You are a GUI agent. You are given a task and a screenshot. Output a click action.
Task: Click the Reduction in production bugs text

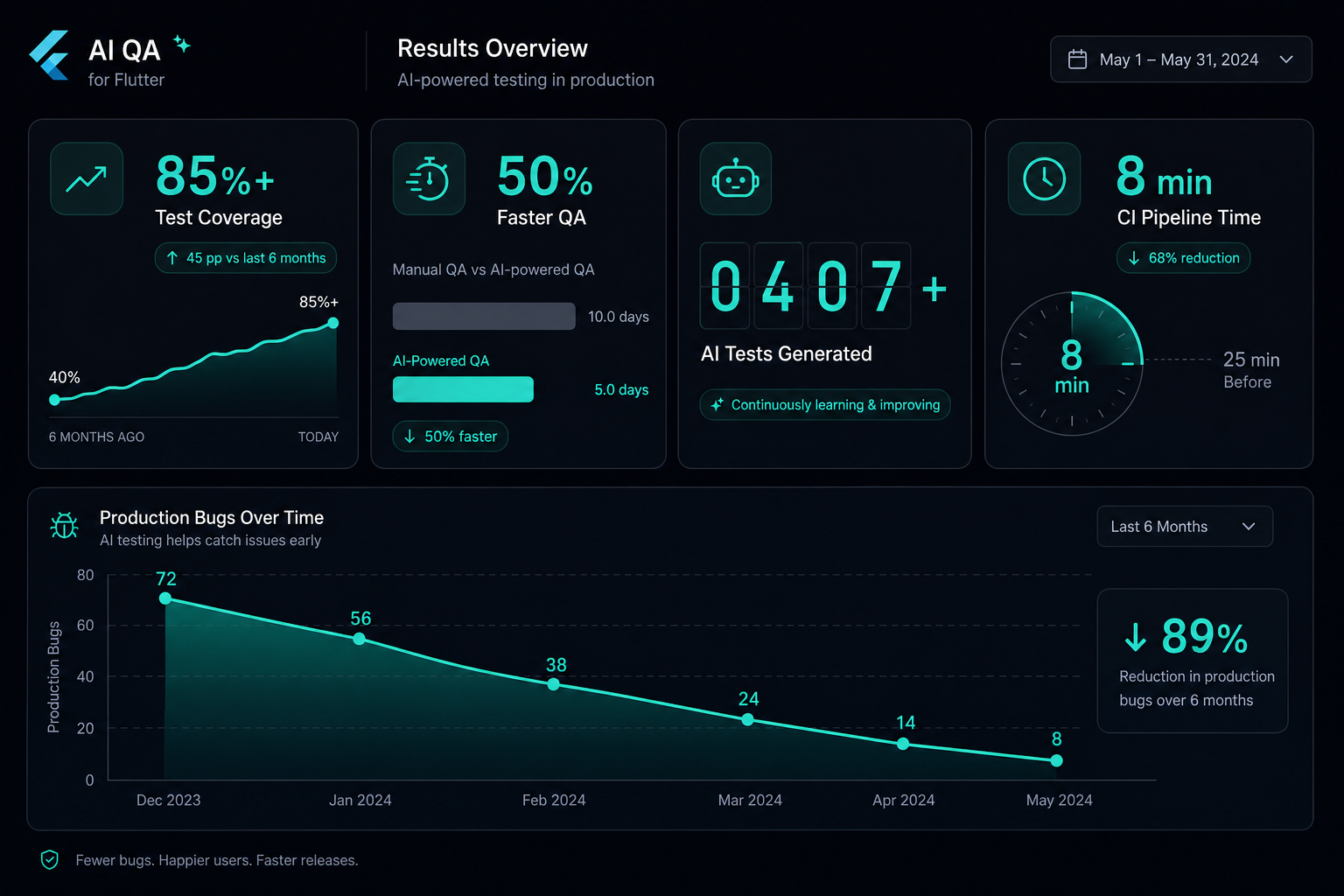click(x=1197, y=688)
